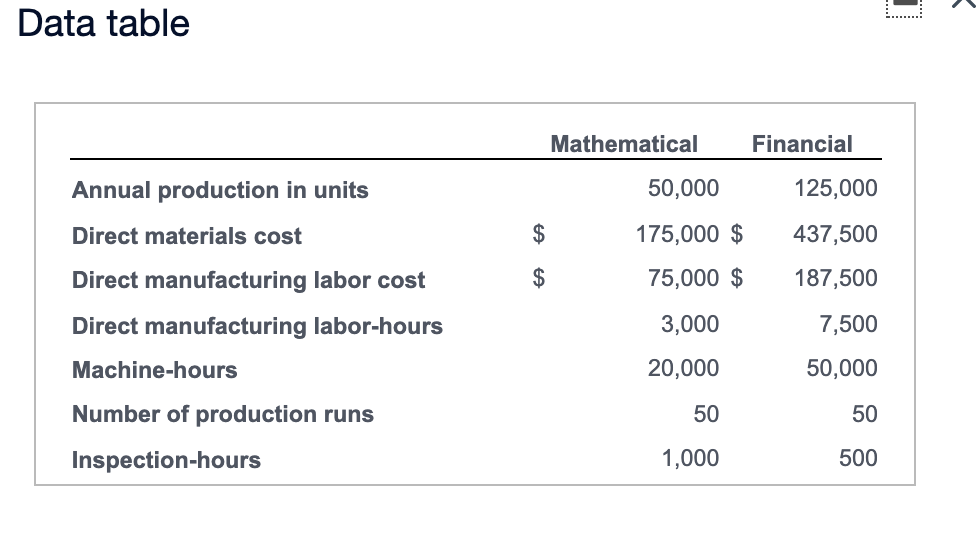Image resolution: width=978 pixels, height=552 pixels.
Task: Select the Financial column header
Action: 802,144
